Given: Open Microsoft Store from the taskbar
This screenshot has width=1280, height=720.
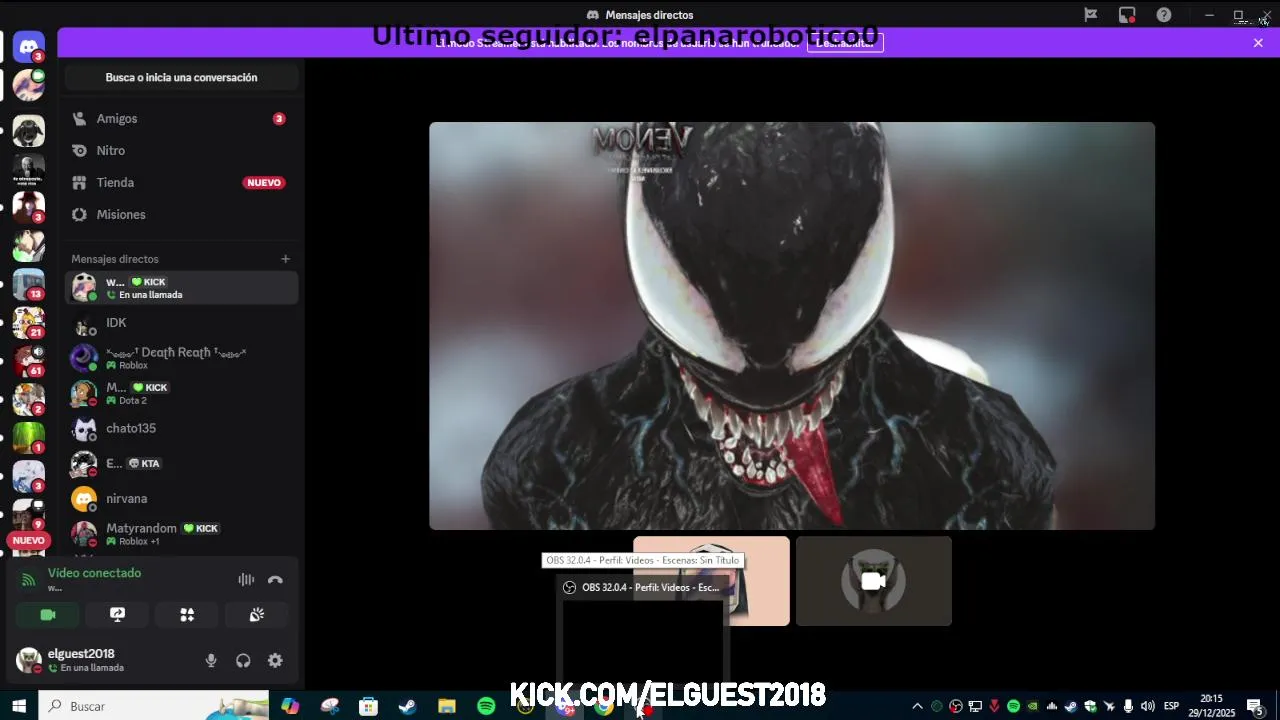Looking at the screenshot, I should pyautogui.click(x=368, y=706).
